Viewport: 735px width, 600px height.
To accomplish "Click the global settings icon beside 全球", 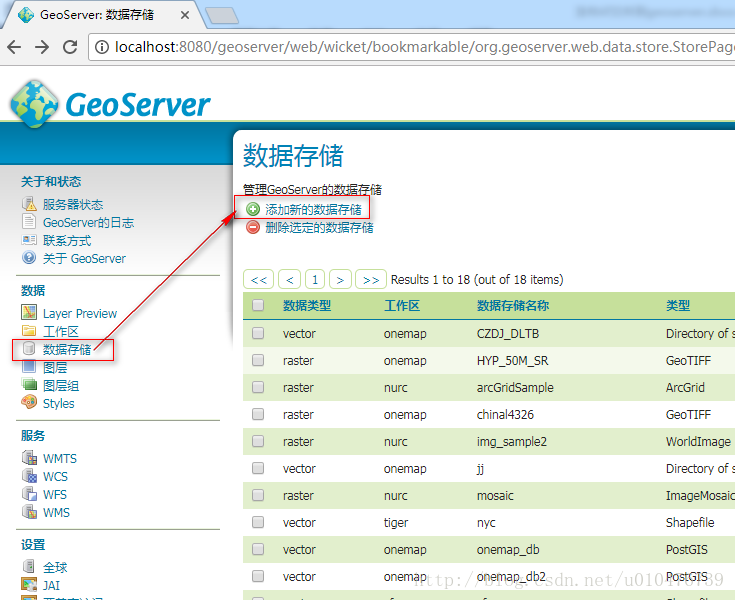I will point(29,566).
